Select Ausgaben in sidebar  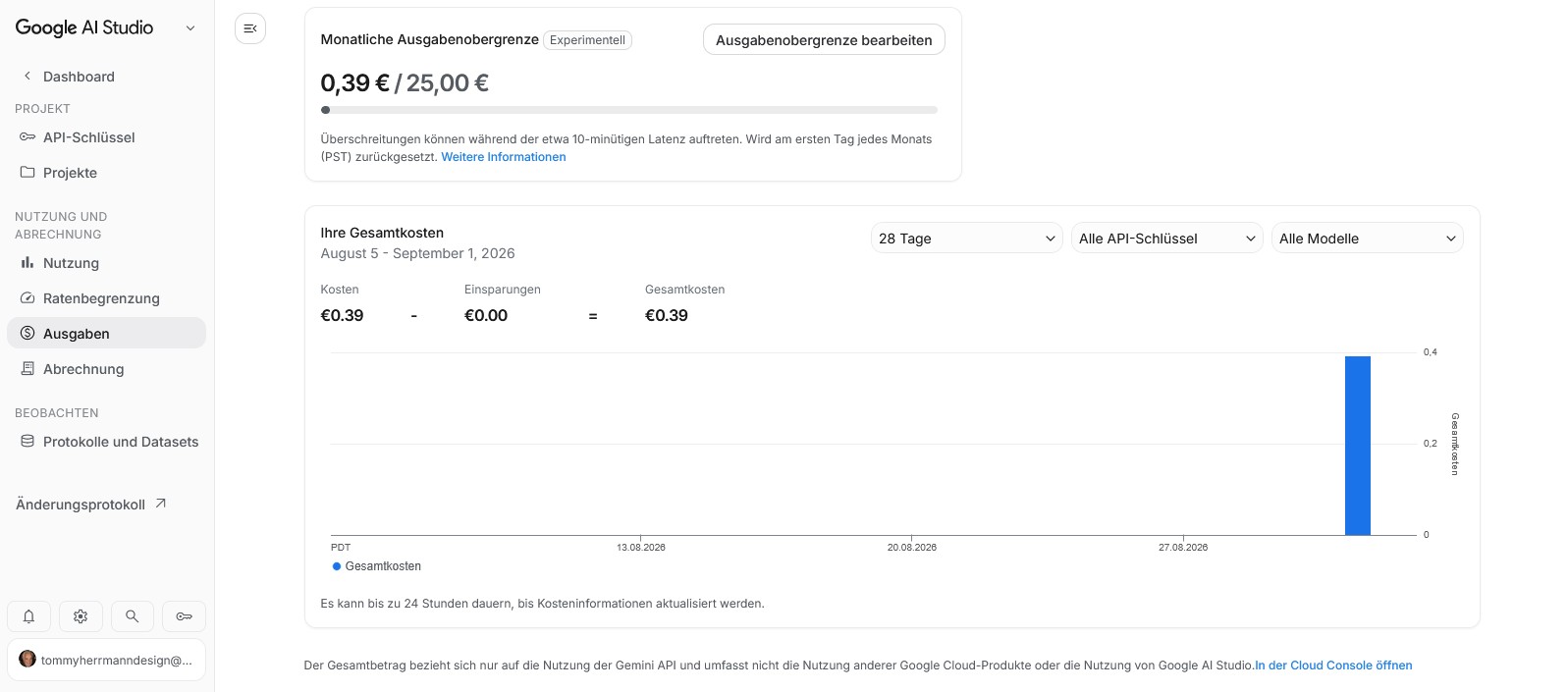107,333
